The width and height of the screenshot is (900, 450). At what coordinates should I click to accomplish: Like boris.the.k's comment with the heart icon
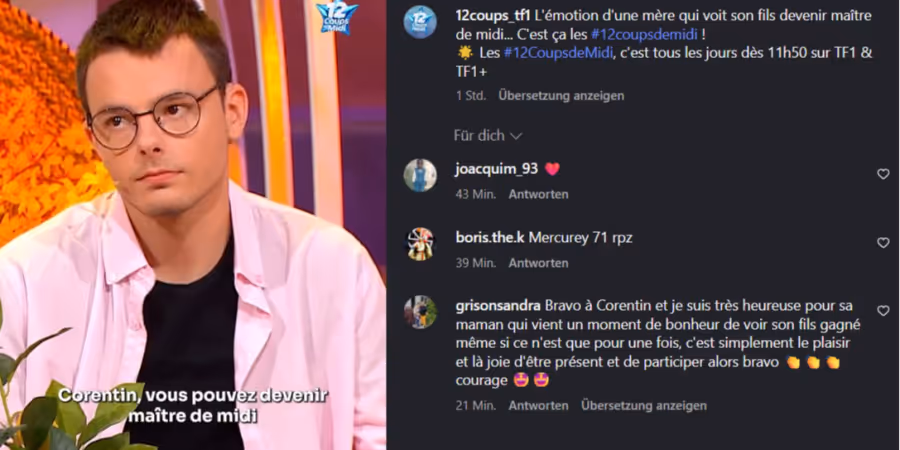point(883,243)
